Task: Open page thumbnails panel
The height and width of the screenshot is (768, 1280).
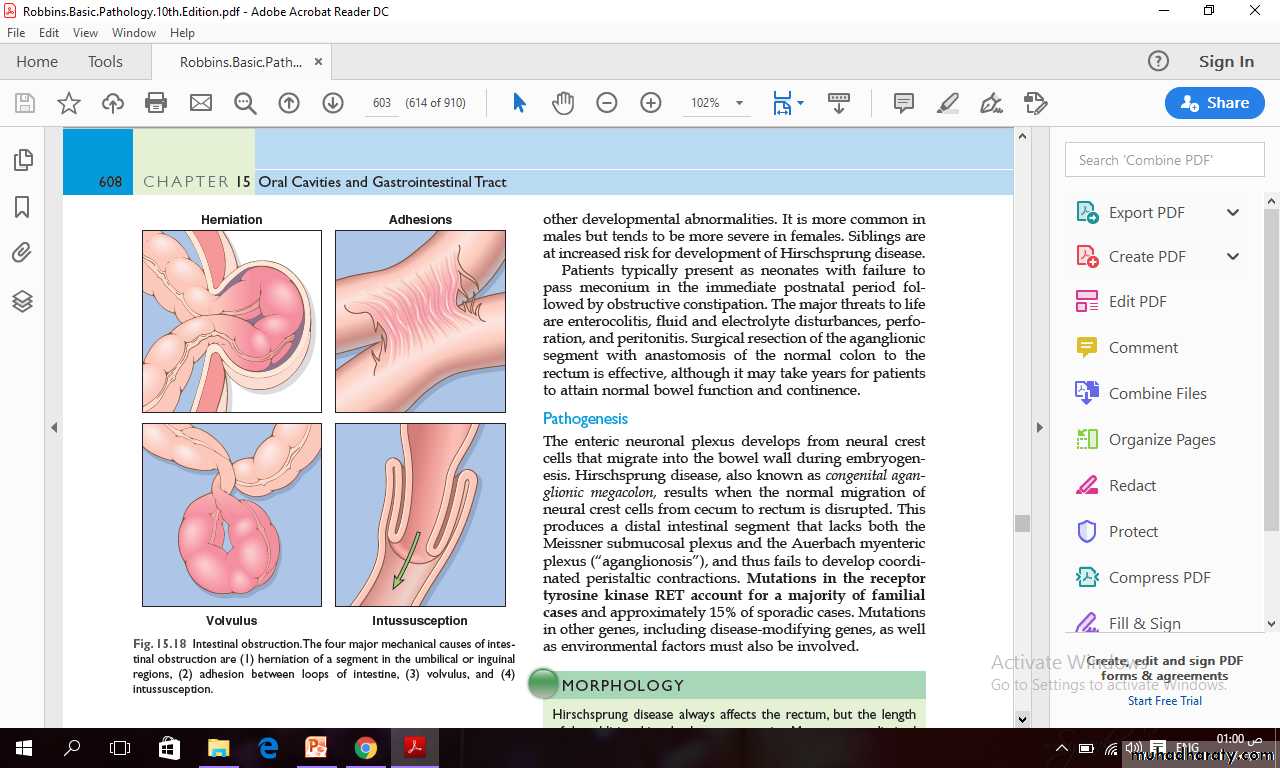Action: tap(22, 160)
